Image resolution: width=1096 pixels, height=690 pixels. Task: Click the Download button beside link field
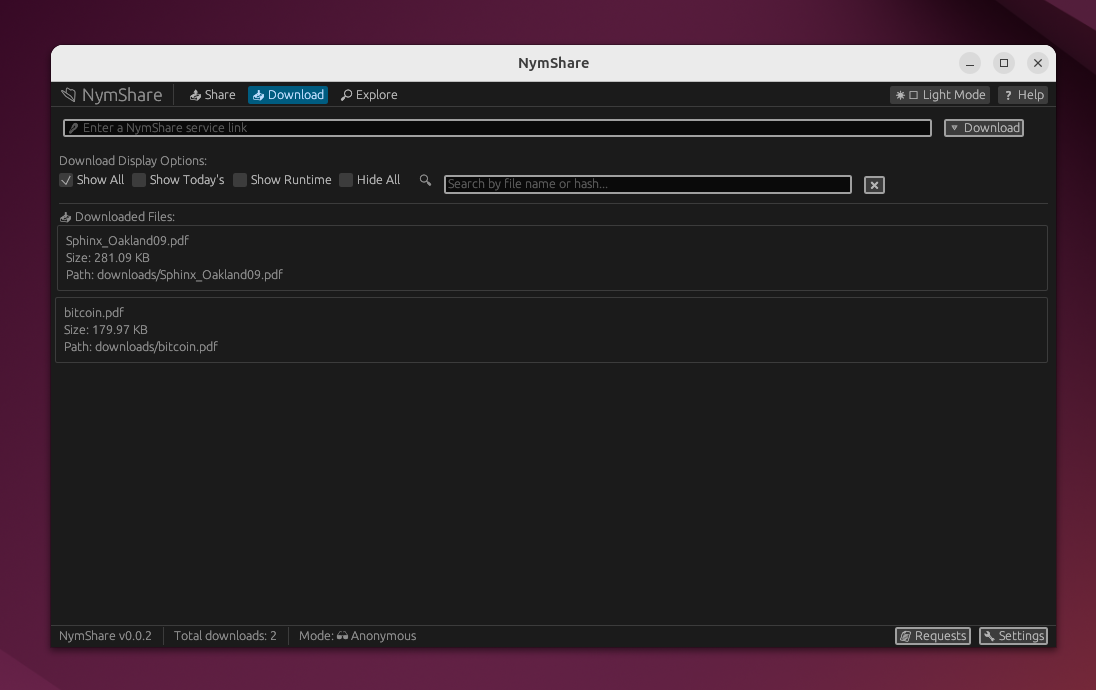(984, 128)
